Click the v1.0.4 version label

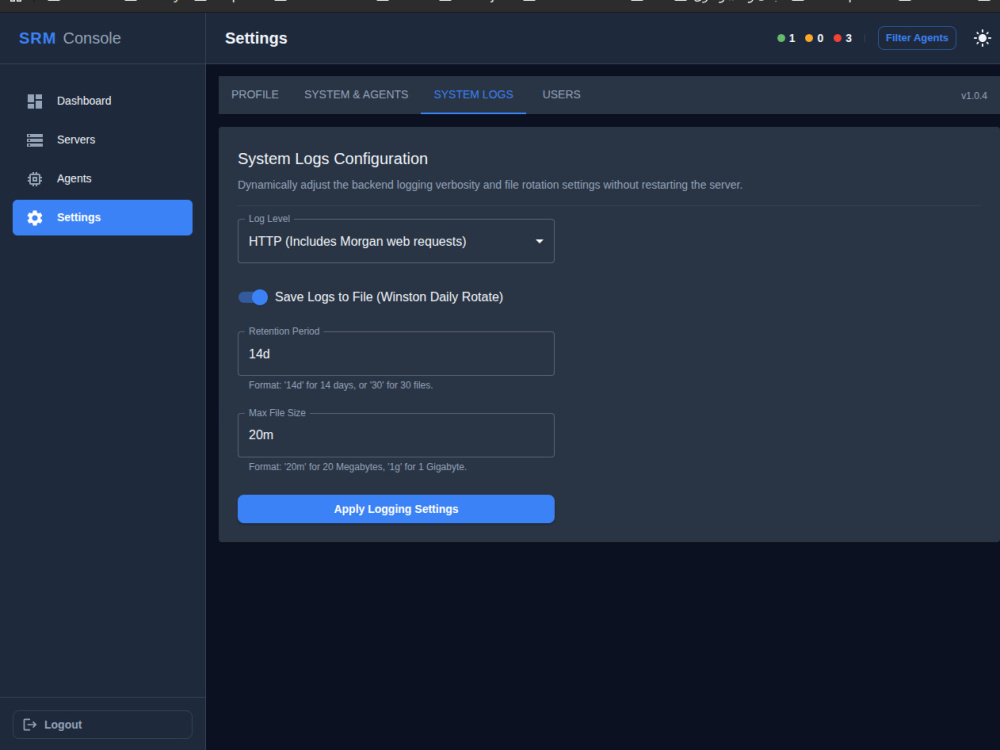[x=974, y=96]
